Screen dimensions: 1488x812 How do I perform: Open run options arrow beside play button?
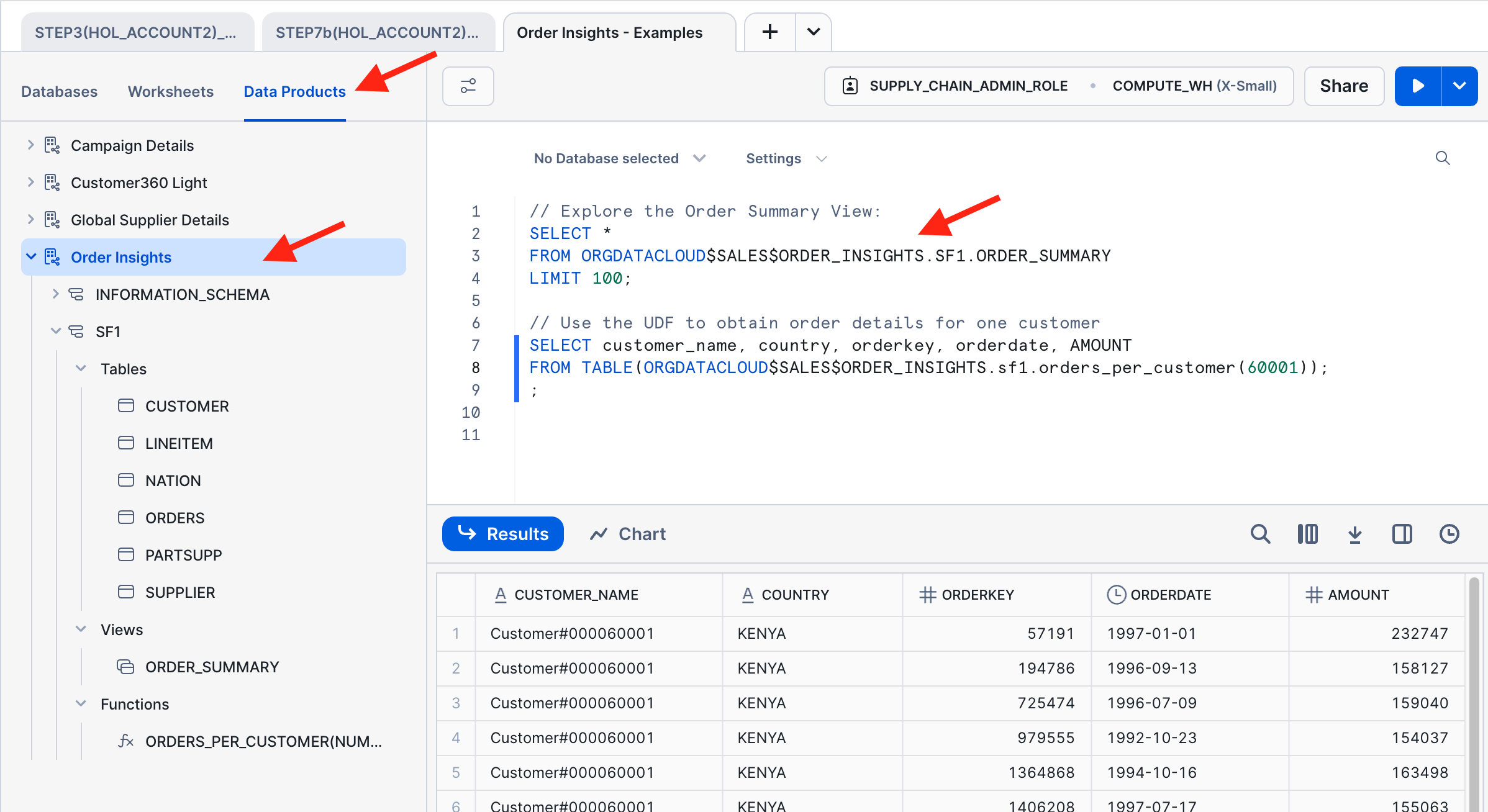pos(1459,86)
